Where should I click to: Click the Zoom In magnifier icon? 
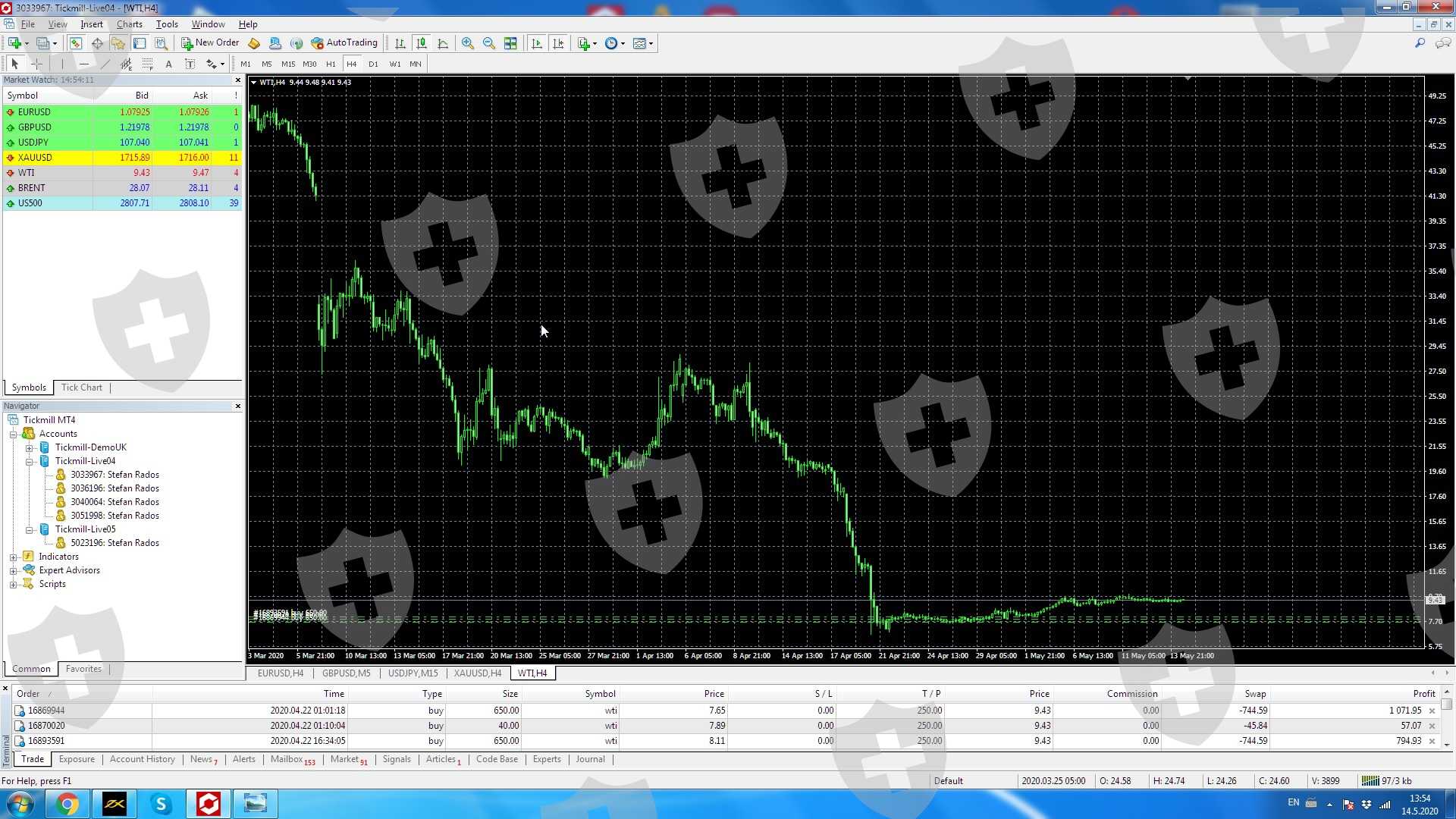click(x=468, y=43)
